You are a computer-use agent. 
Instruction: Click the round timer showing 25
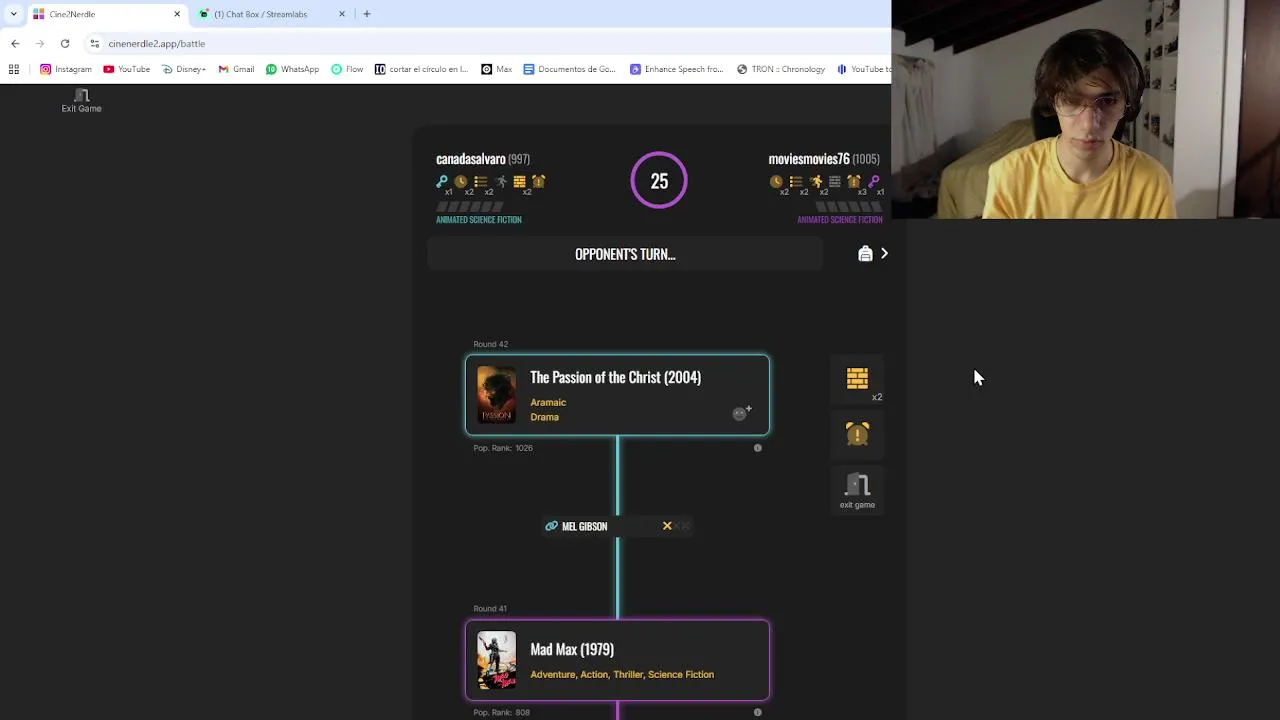659,181
